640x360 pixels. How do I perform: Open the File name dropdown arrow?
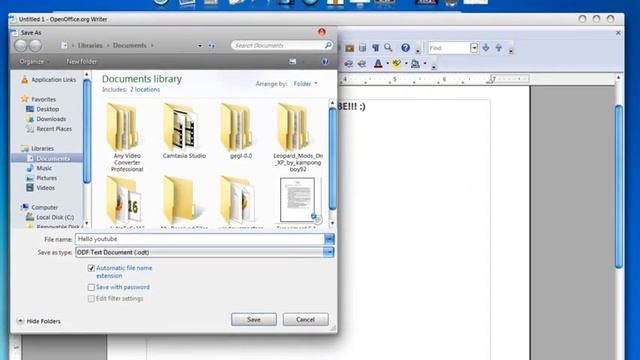pyautogui.click(x=329, y=239)
